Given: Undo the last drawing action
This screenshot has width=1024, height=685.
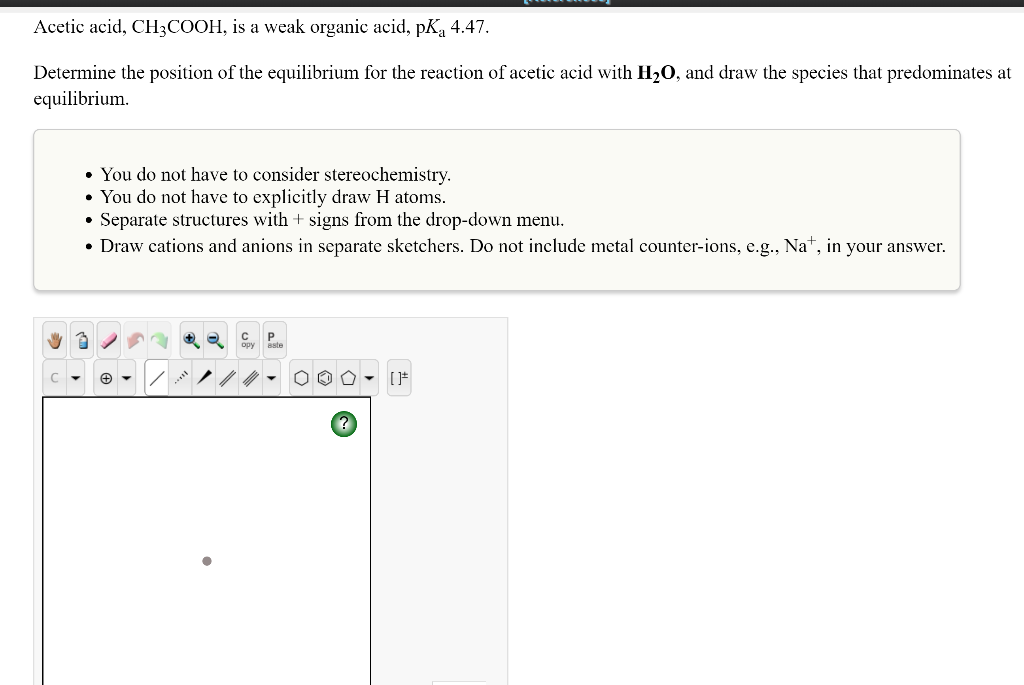Looking at the screenshot, I should click(134, 340).
